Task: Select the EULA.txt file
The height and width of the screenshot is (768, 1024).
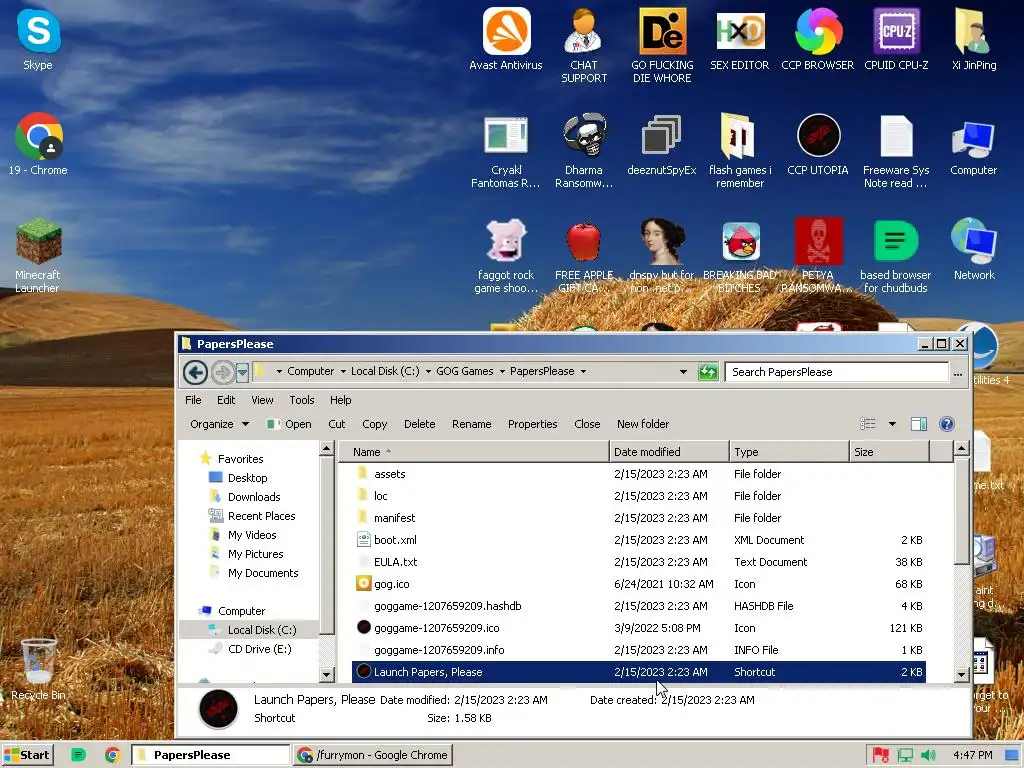Action: tap(639, 562)
